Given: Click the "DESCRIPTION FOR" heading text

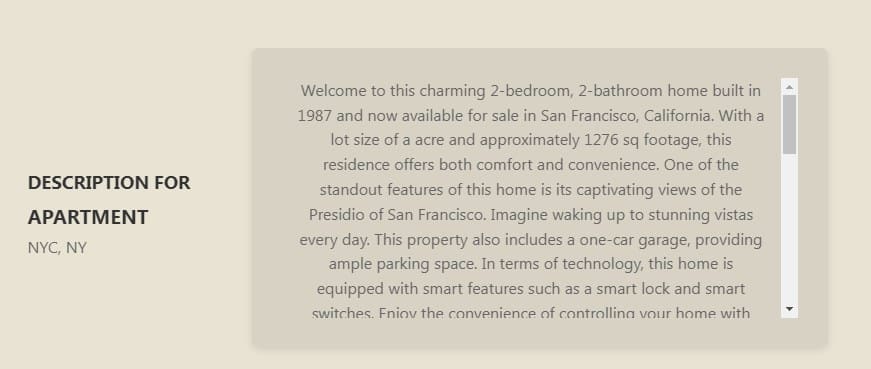Looking at the screenshot, I should 109,182.
